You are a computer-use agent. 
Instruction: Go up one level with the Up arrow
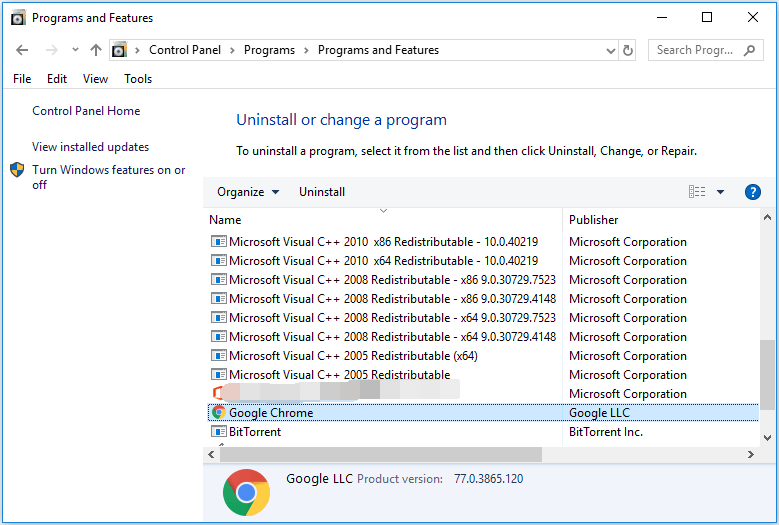(x=96, y=50)
